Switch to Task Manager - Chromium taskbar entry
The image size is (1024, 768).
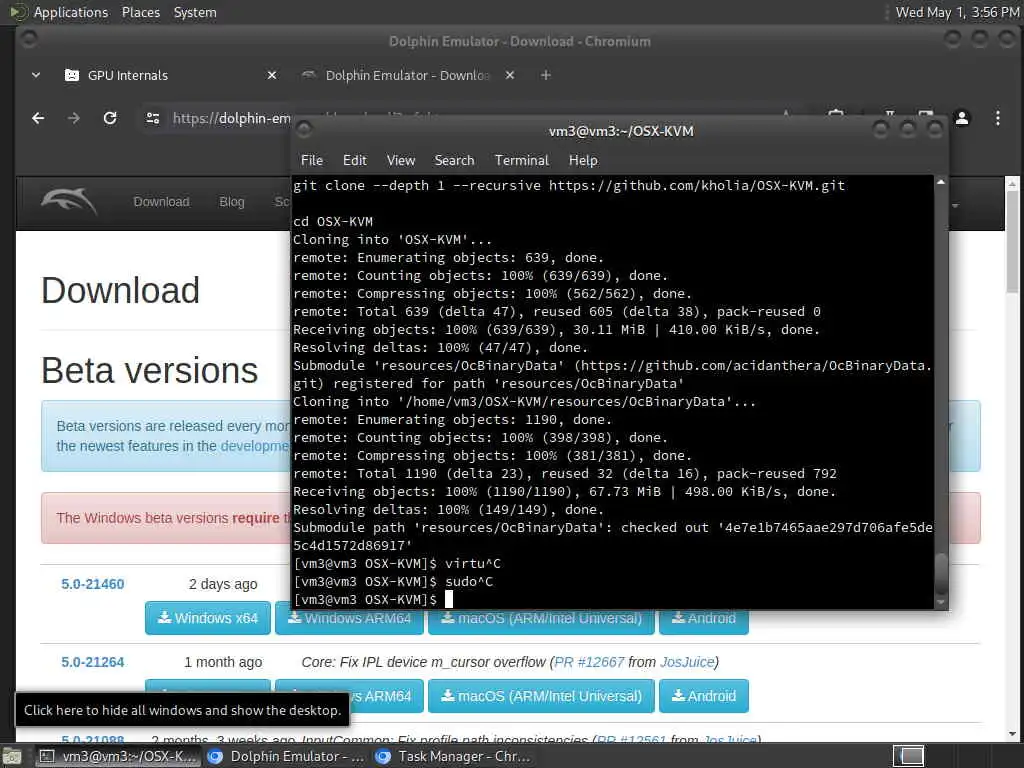(x=454, y=757)
